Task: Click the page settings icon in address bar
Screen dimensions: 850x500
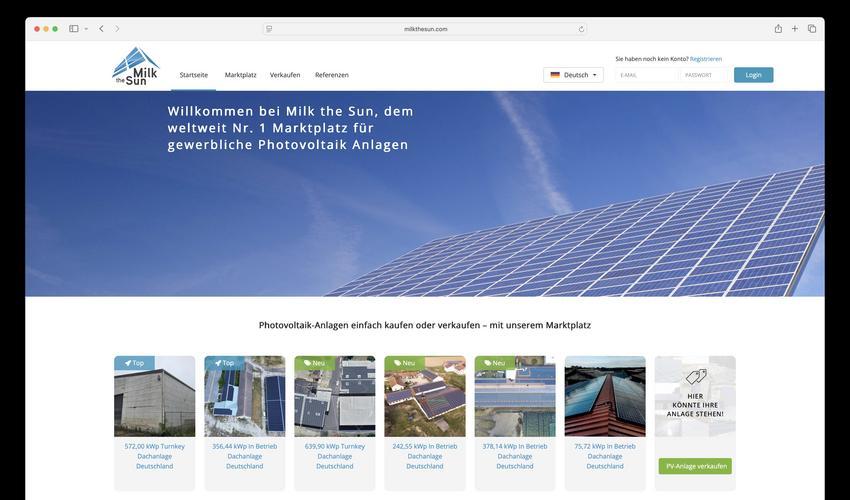Action: (x=269, y=29)
